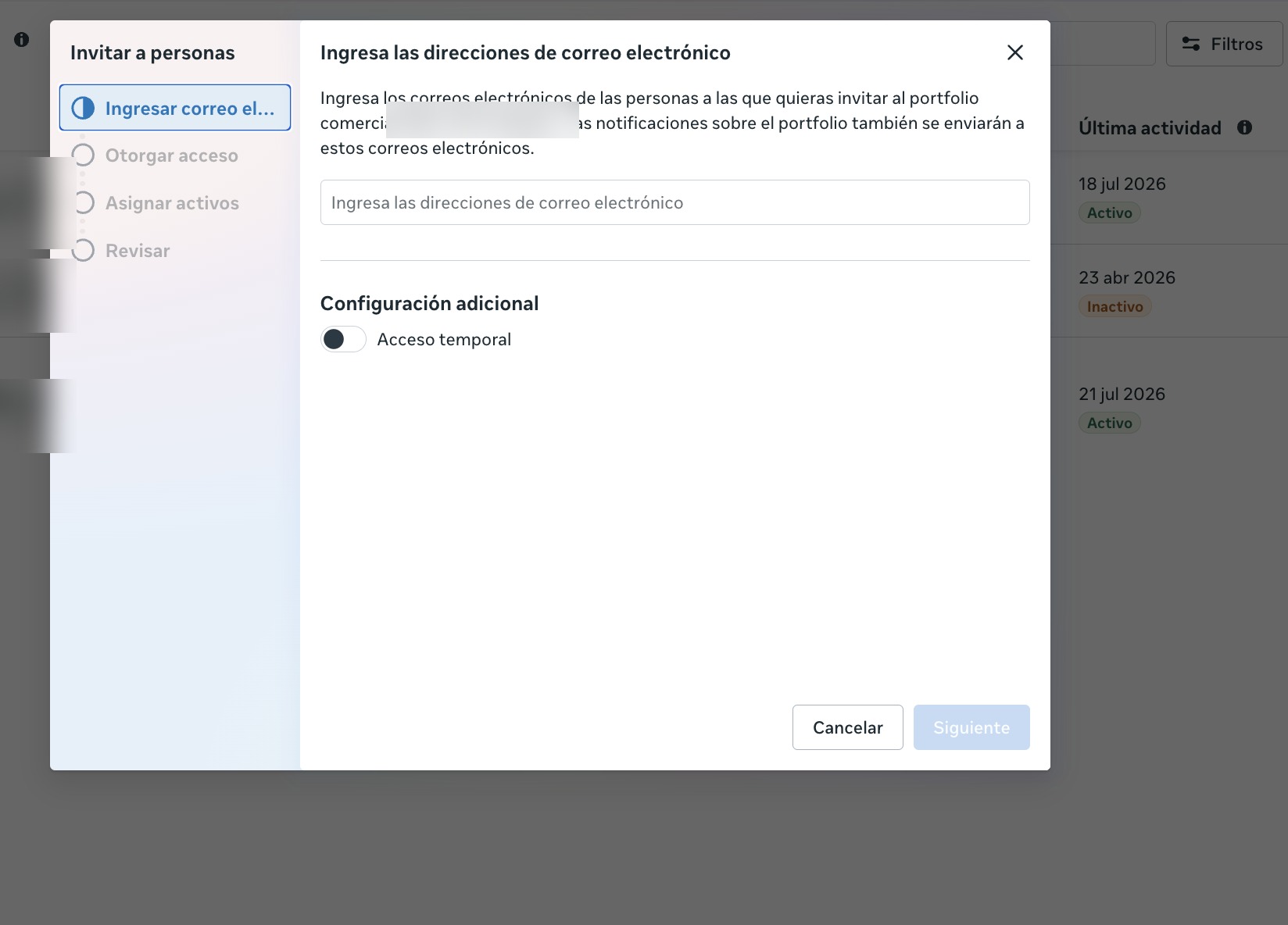
Task: Click the Activo badge under 21 jul 2026
Action: click(1109, 423)
